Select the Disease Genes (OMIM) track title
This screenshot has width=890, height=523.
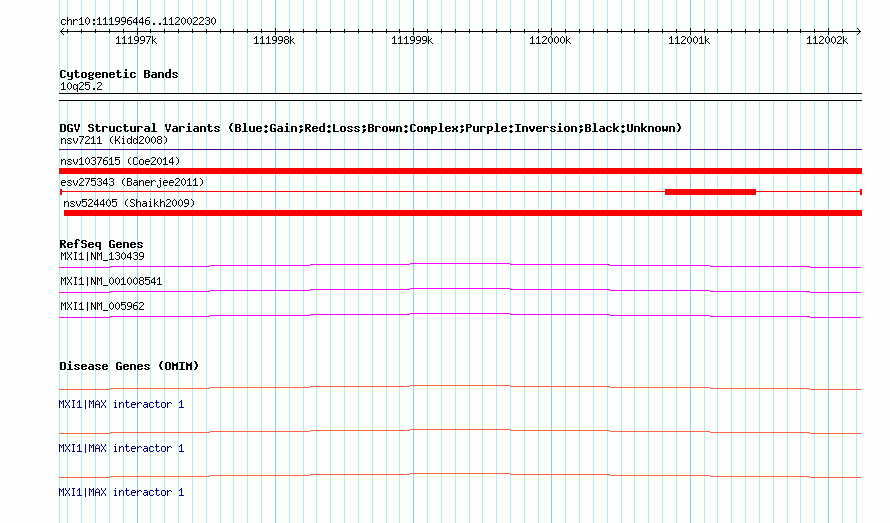(x=129, y=366)
